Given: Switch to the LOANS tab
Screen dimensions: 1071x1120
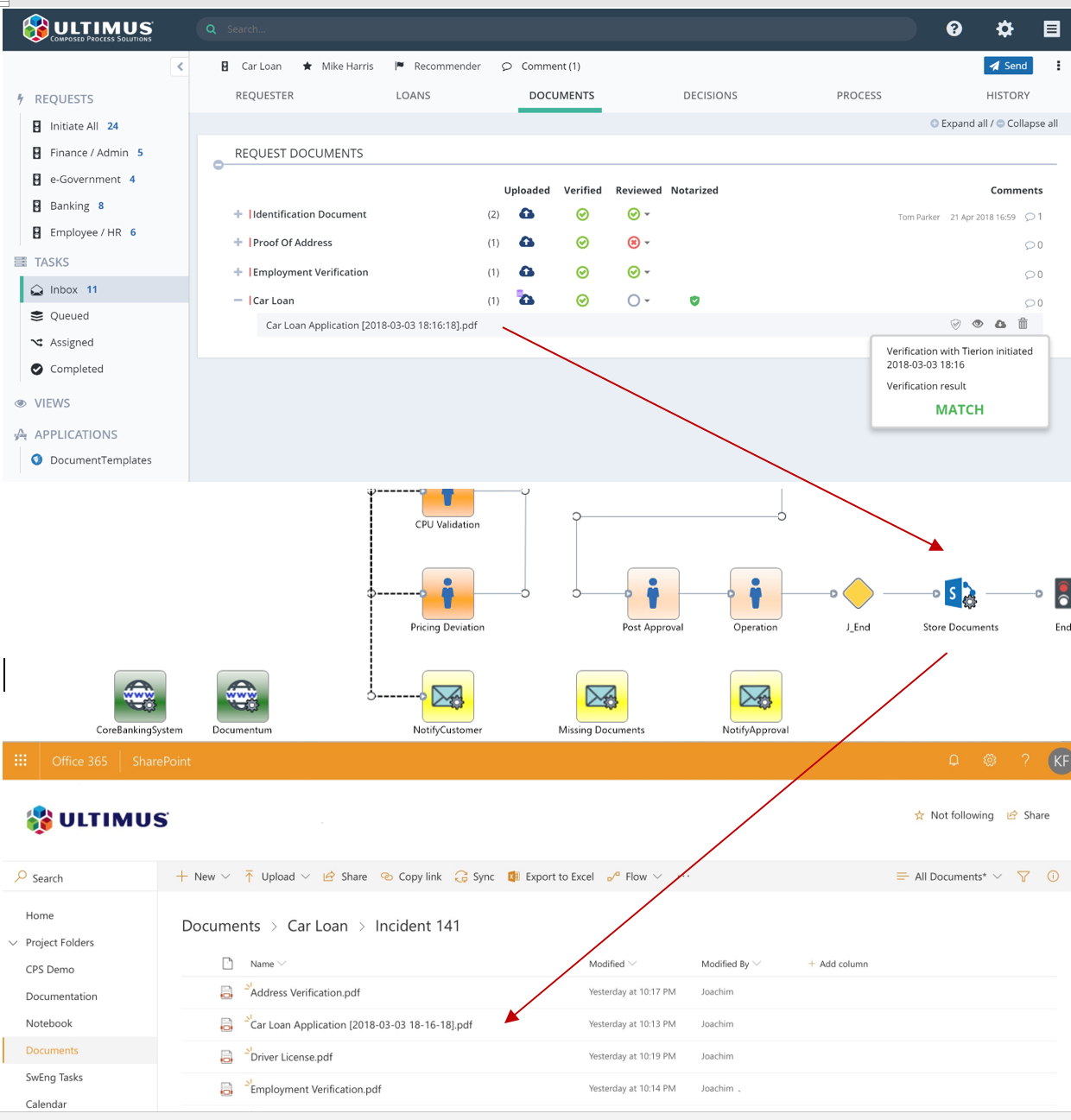Looking at the screenshot, I should (x=413, y=96).
